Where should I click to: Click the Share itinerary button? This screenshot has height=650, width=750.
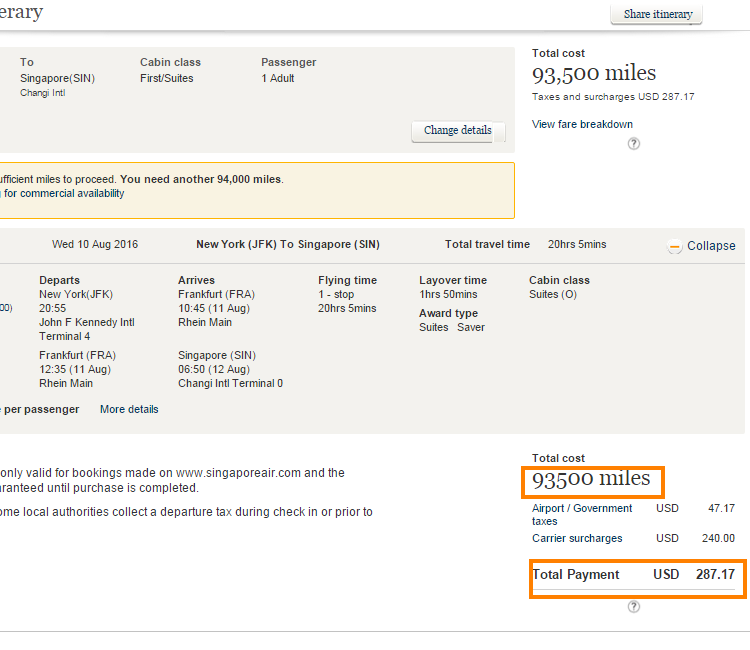pos(656,15)
